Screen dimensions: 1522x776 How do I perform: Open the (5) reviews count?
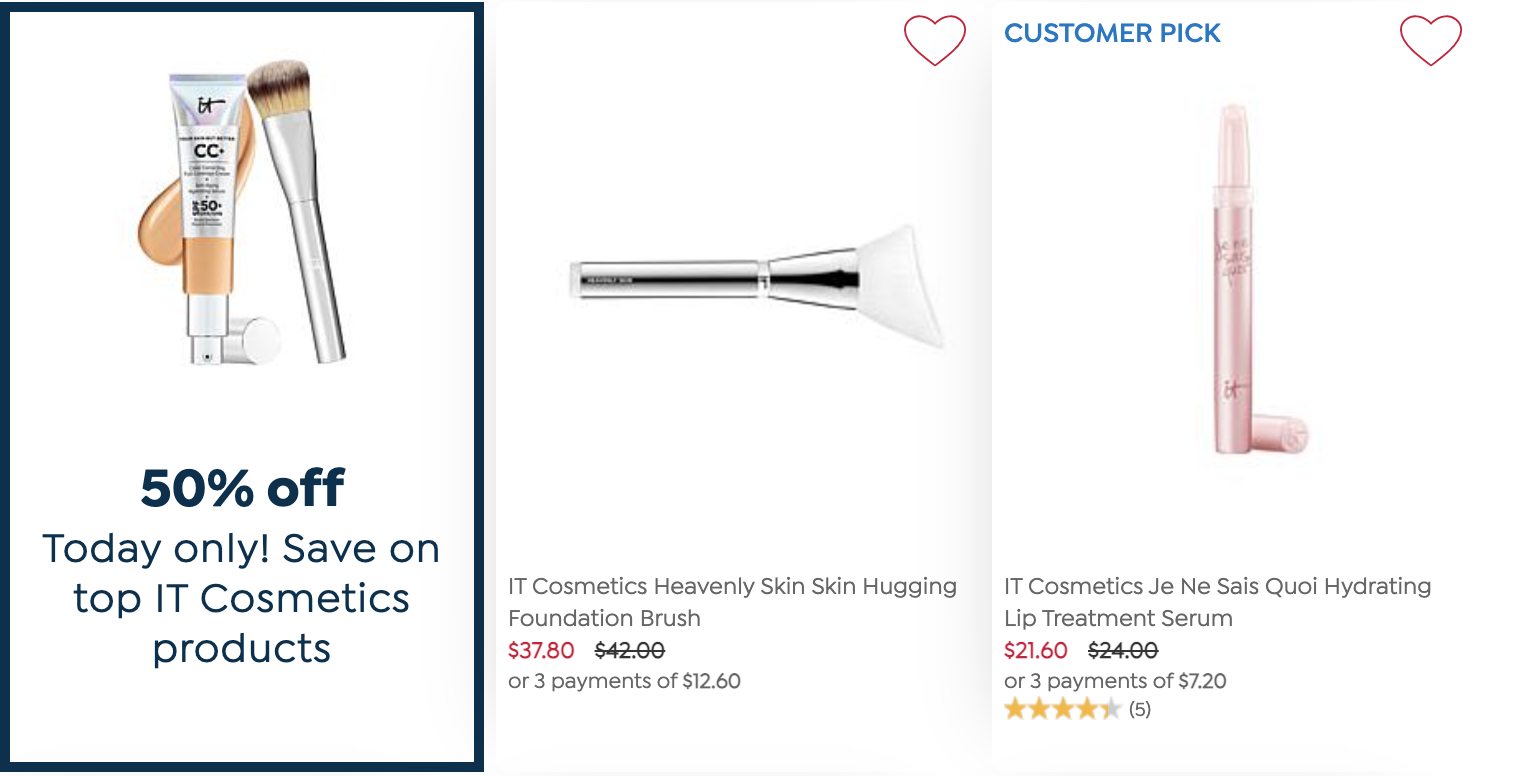coord(1140,710)
